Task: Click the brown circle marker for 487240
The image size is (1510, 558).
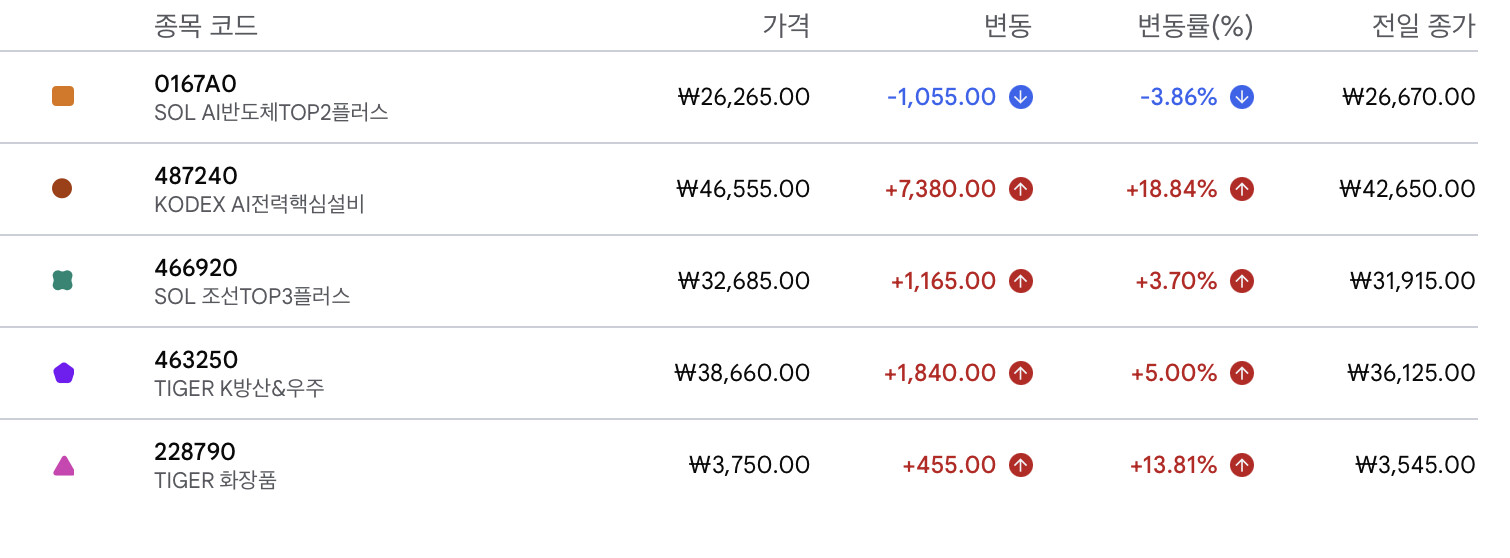Action: tap(63, 189)
